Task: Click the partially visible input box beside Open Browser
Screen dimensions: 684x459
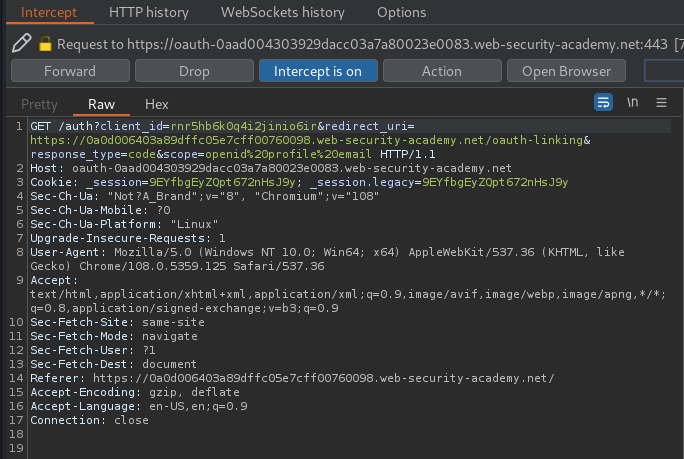Action: click(664, 71)
